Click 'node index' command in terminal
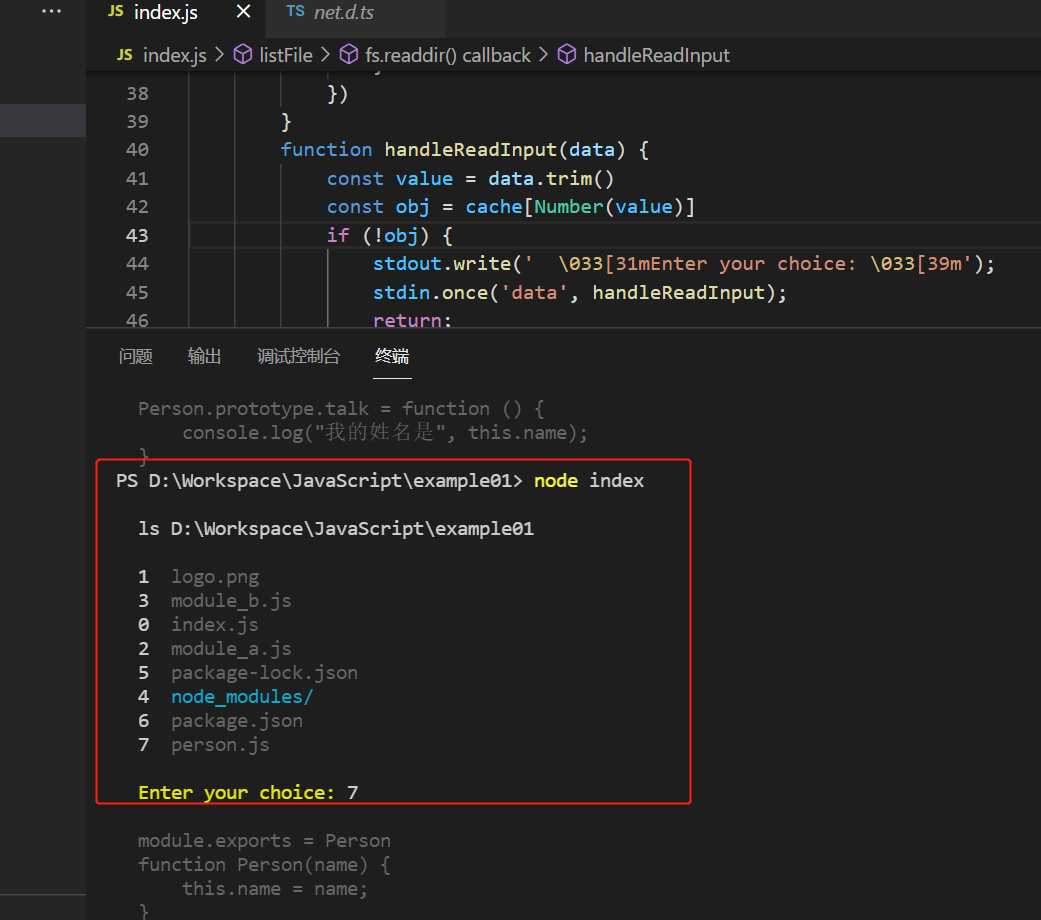This screenshot has height=920, width=1041. click(x=589, y=481)
